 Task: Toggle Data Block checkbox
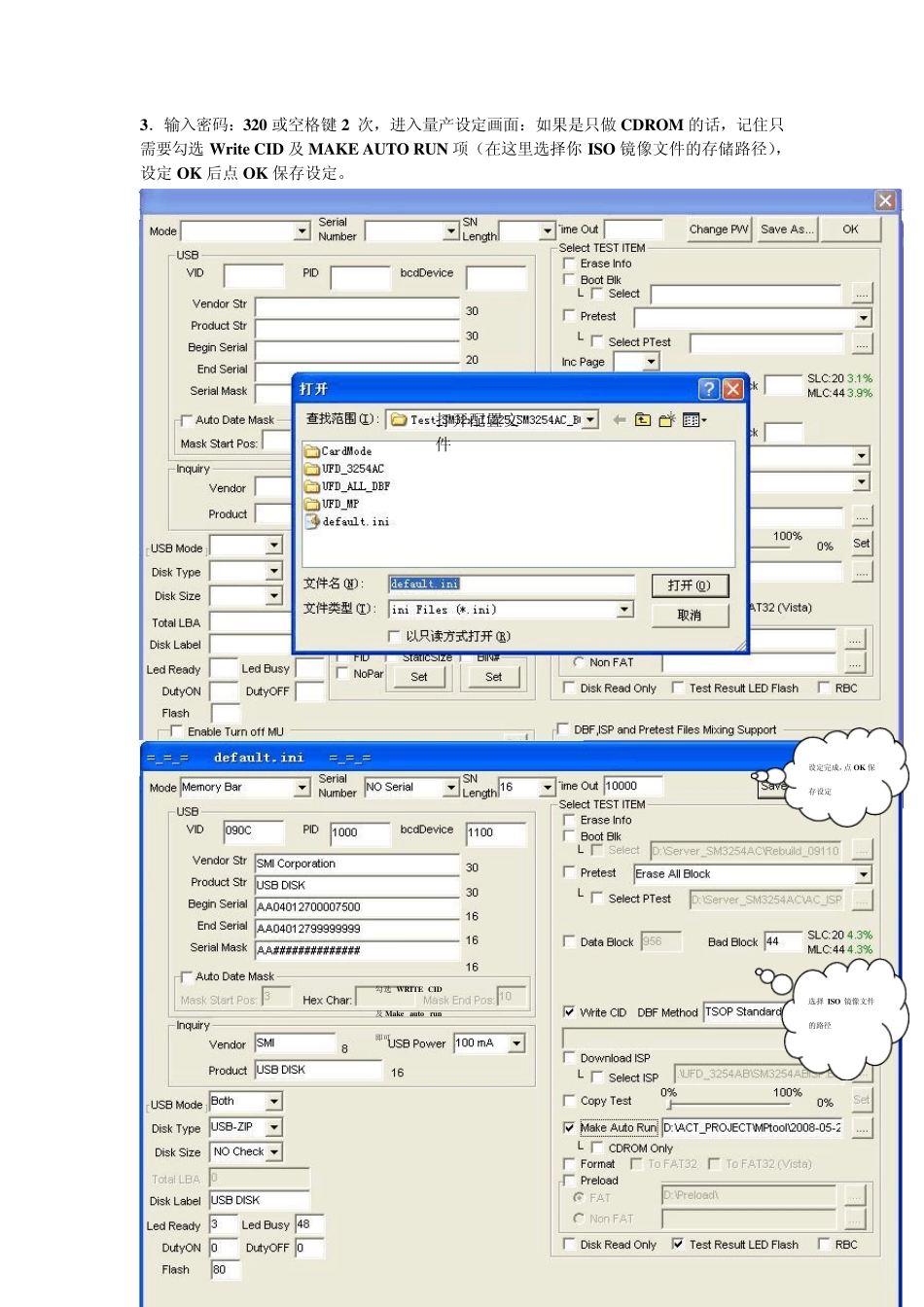point(570,941)
